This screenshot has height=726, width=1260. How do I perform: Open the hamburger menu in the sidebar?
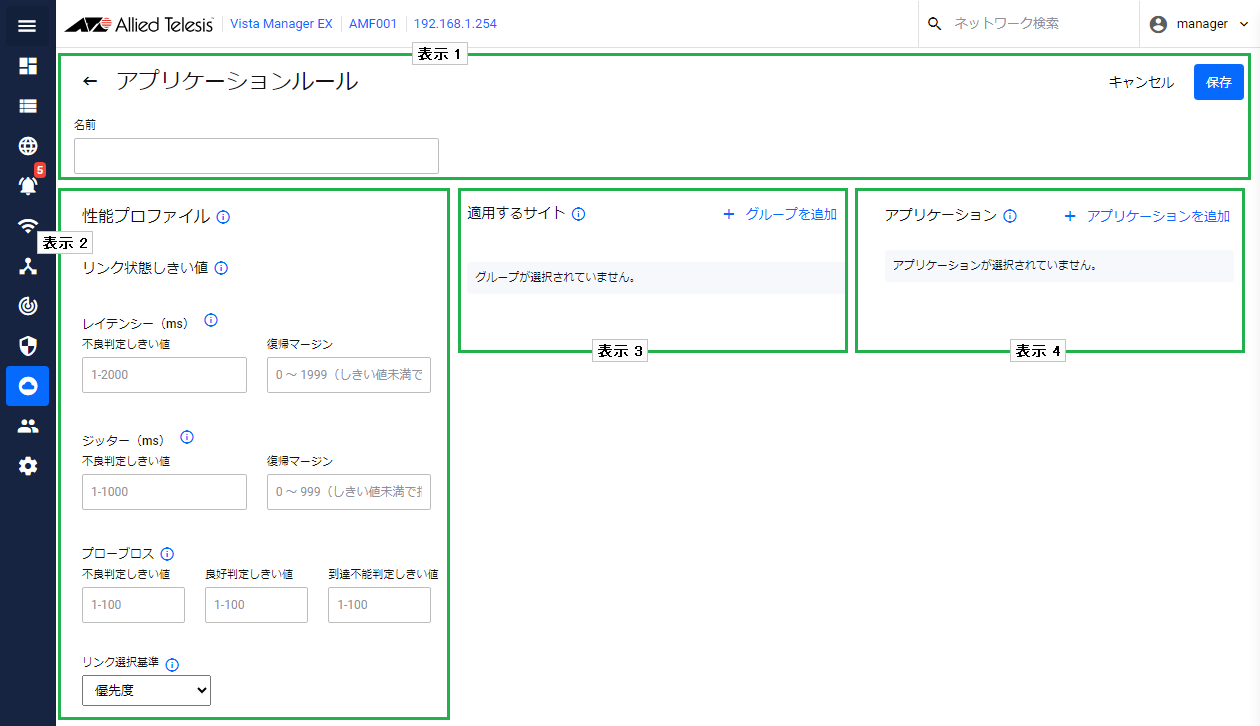click(27, 25)
